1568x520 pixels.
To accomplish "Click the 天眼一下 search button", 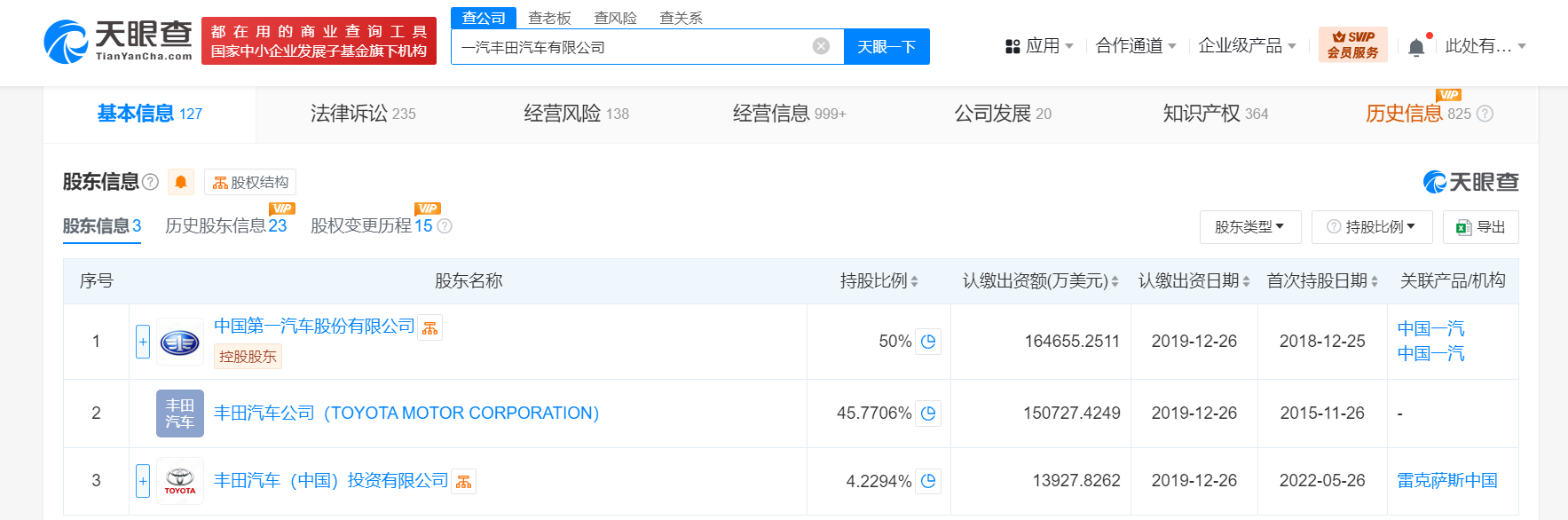I will tap(886, 47).
